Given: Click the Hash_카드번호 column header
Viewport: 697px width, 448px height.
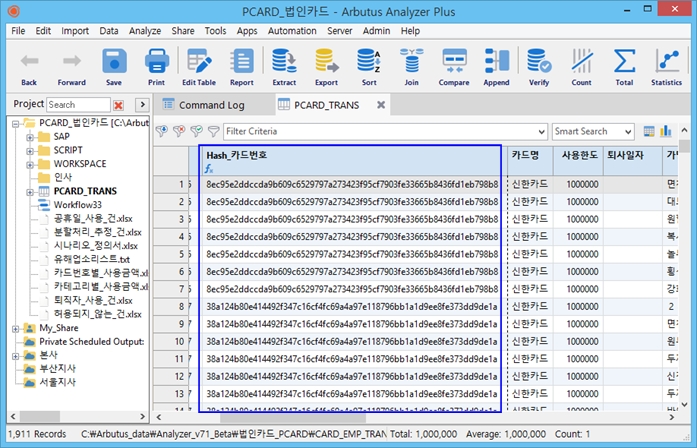Looking at the screenshot, I should pos(351,160).
